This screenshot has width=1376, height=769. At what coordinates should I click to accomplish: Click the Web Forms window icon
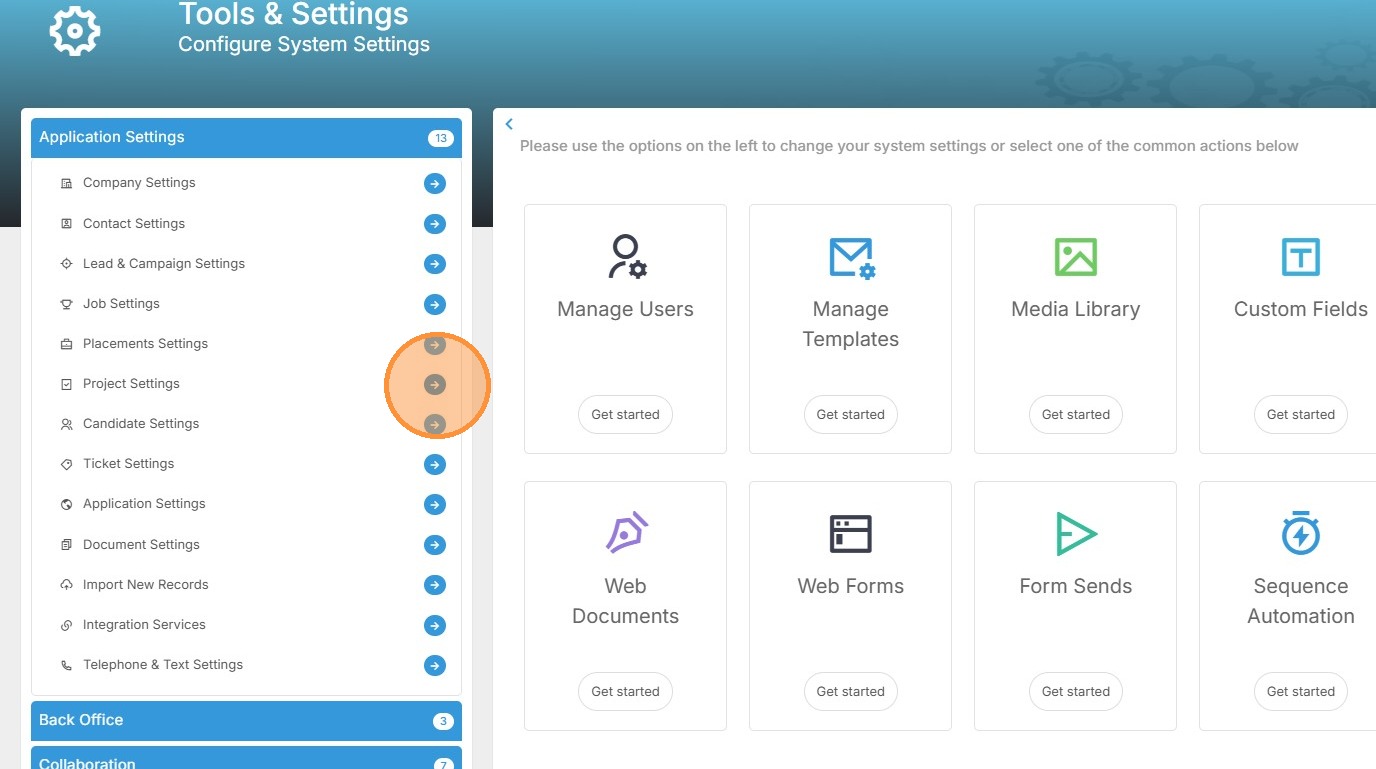(x=851, y=534)
